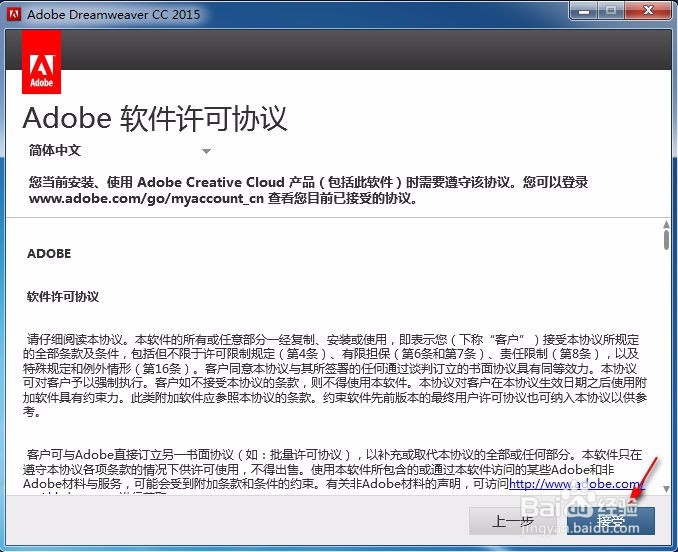
Task: Click the 上一步 back button
Action: (x=513, y=520)
